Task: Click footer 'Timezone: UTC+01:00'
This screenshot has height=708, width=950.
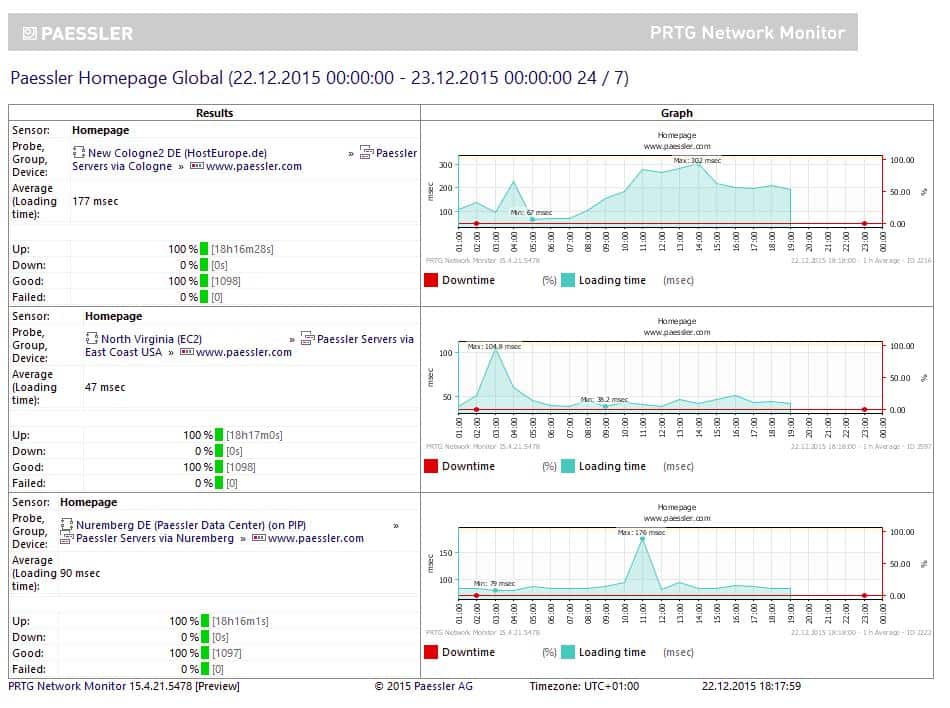Action: coord(584,686)
